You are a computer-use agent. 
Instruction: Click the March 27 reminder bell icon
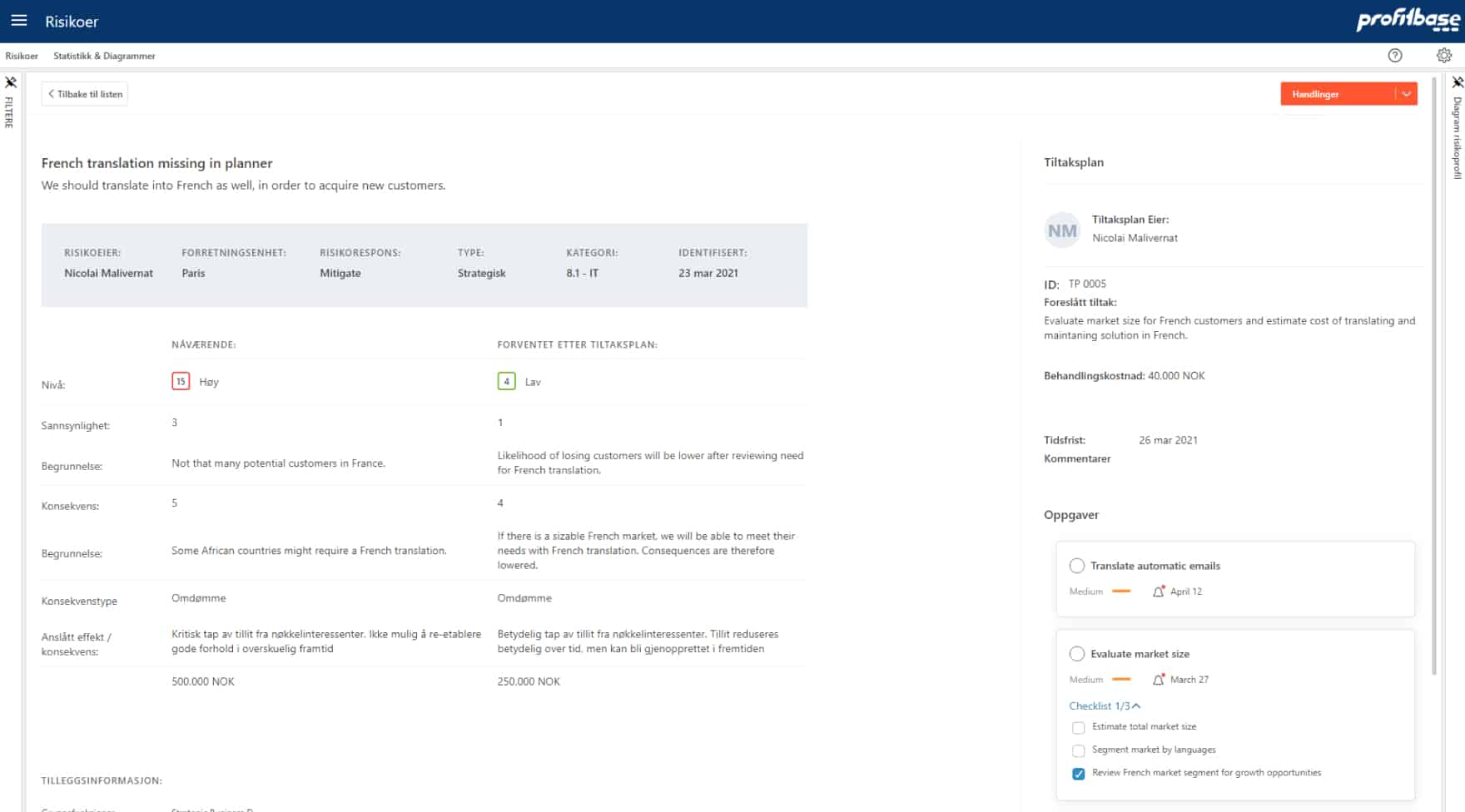[x=1158, y=680]
